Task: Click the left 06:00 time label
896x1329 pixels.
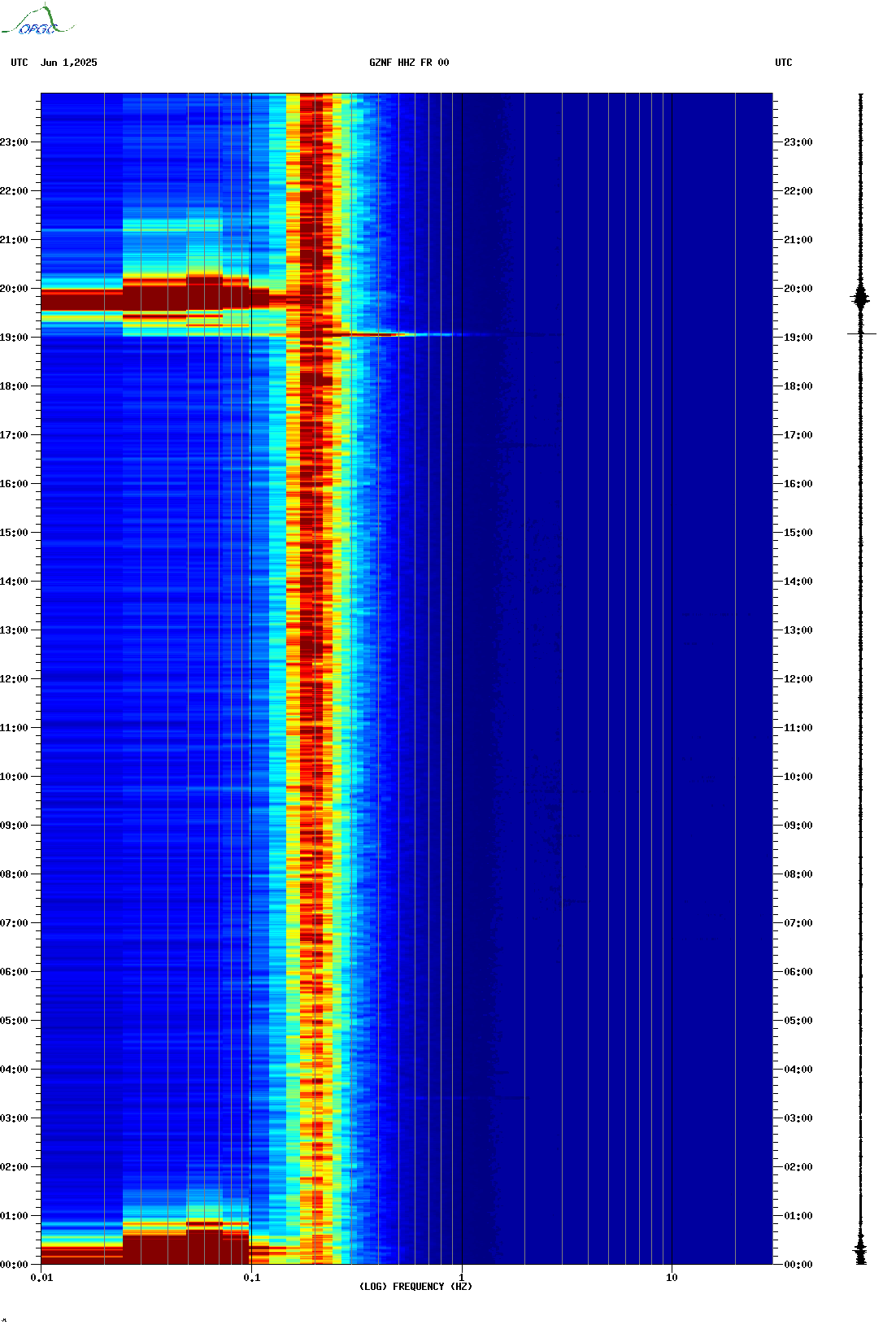Action: [x=15, y=972]
